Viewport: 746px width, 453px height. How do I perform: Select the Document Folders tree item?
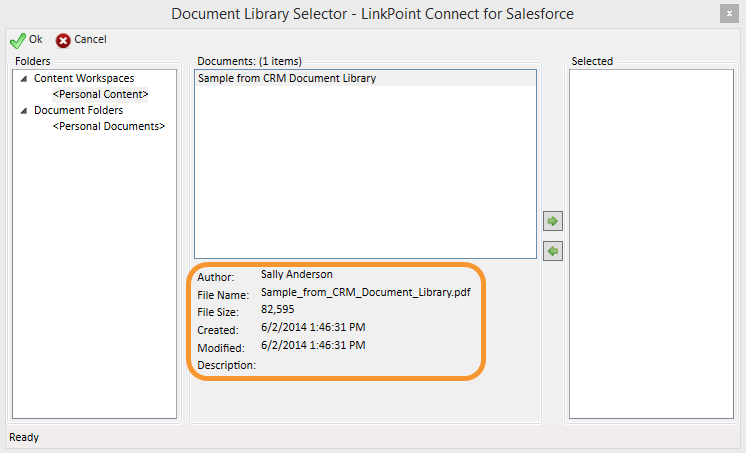point(79,110)
